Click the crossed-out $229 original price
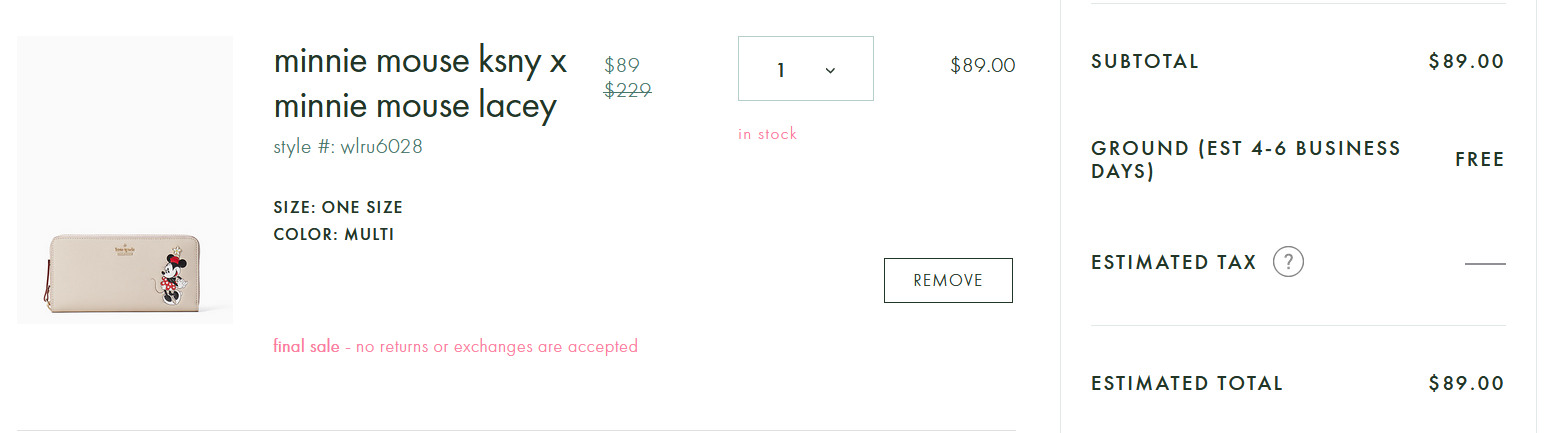 [628, 90]
